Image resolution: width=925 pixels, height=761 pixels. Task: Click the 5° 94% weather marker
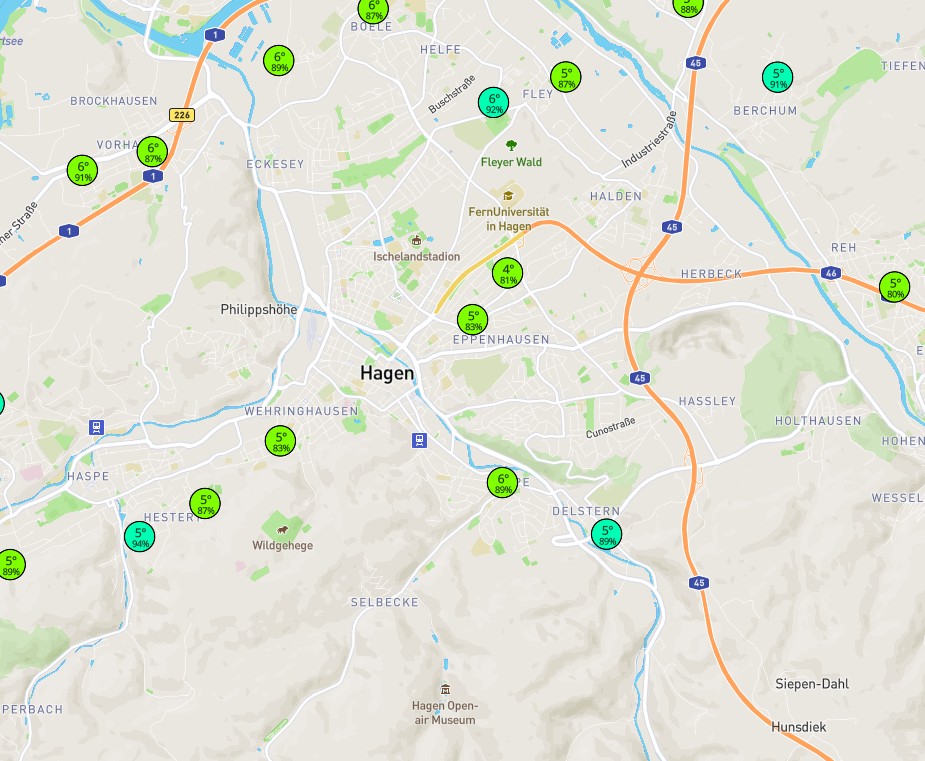tap(140, 536)
